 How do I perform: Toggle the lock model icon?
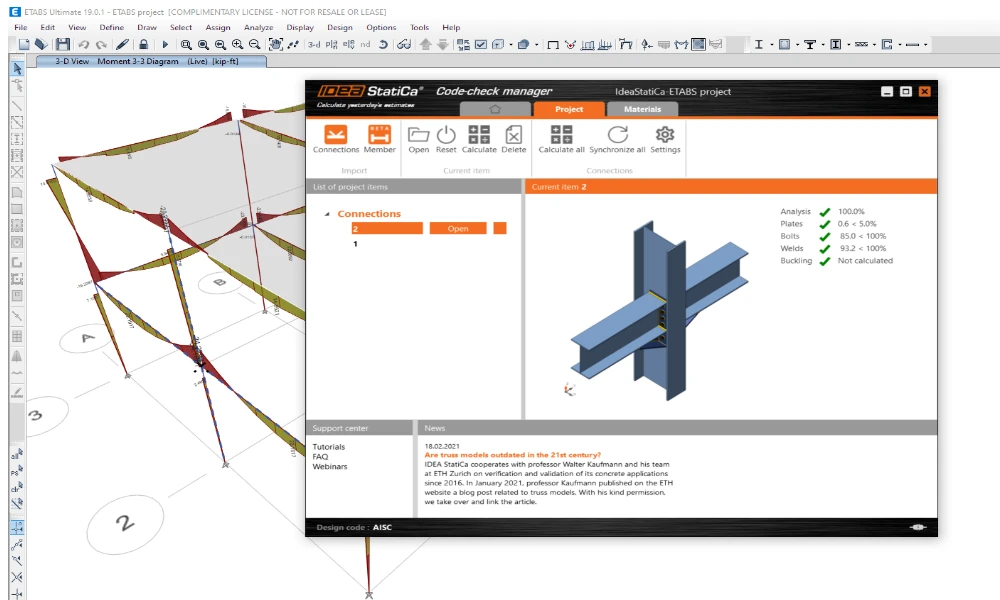pyautogui.click(x=143, y=44)
